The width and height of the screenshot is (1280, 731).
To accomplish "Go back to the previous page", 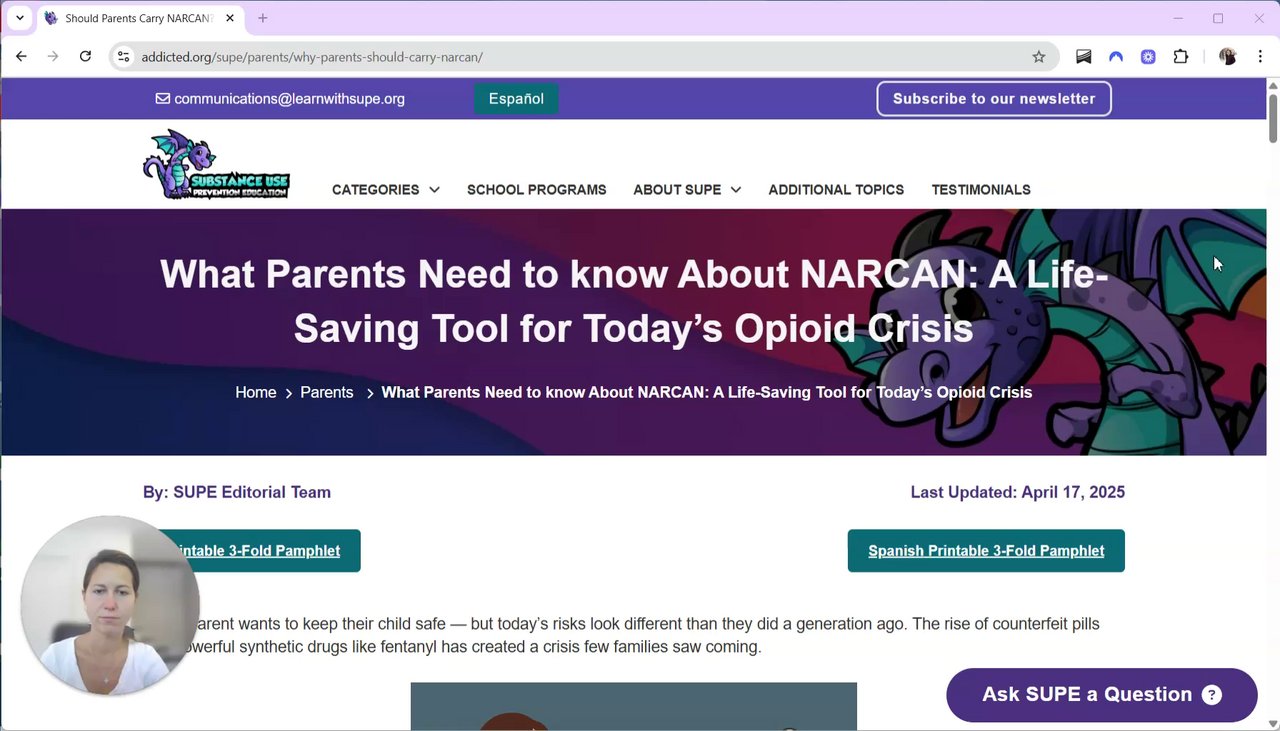I will (21, 57).
